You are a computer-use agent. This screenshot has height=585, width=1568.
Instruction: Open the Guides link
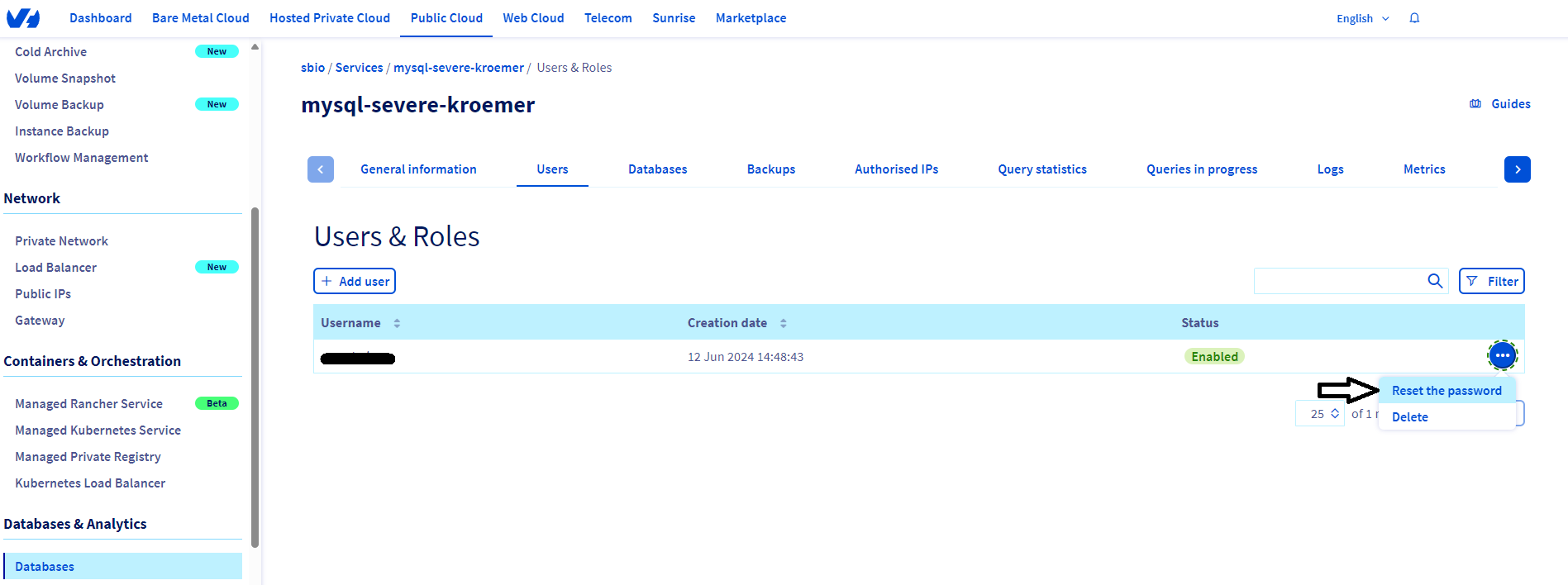(x=1511, y=104)
